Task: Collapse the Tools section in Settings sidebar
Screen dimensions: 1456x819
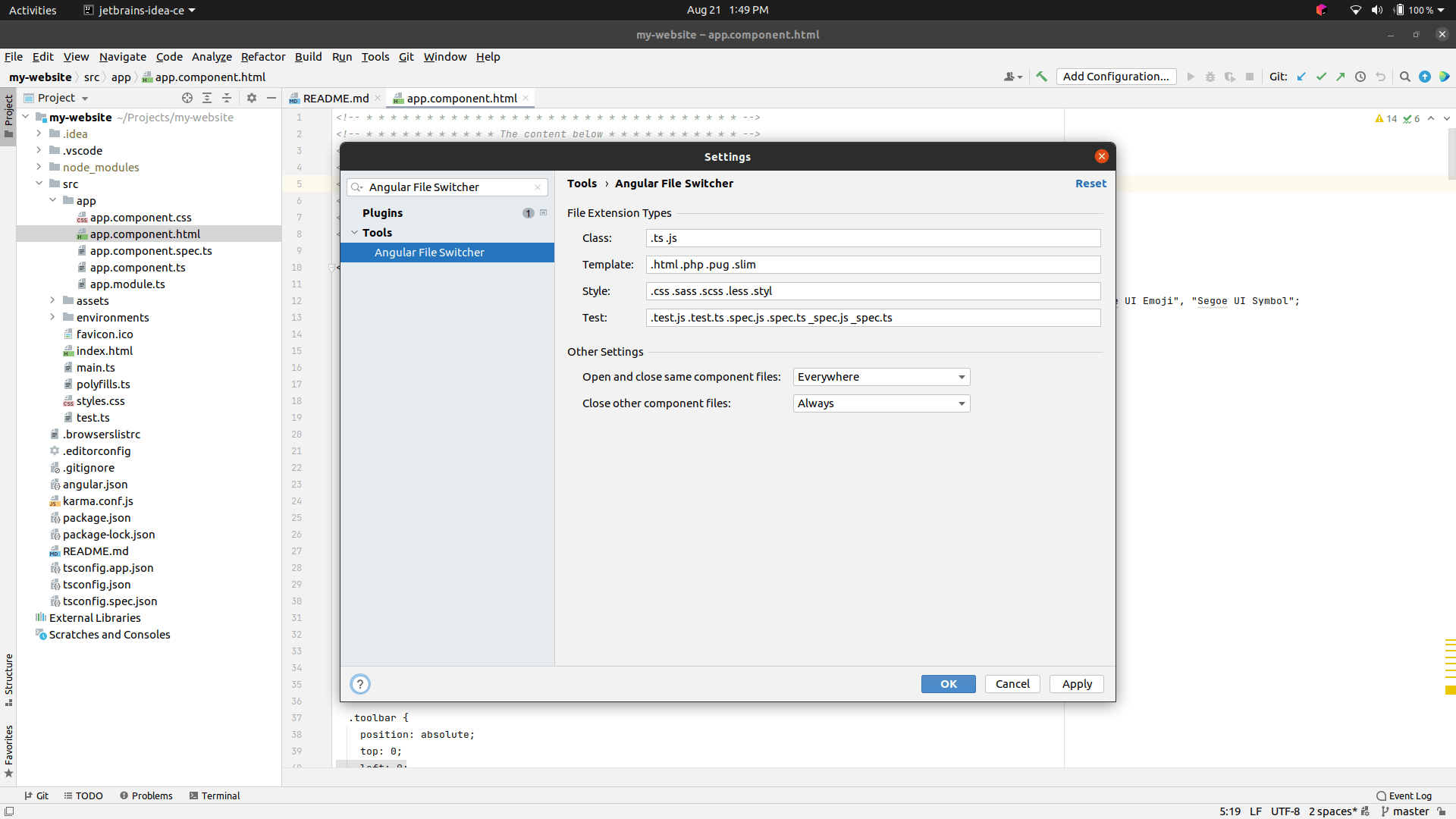Action: [354, 233]
